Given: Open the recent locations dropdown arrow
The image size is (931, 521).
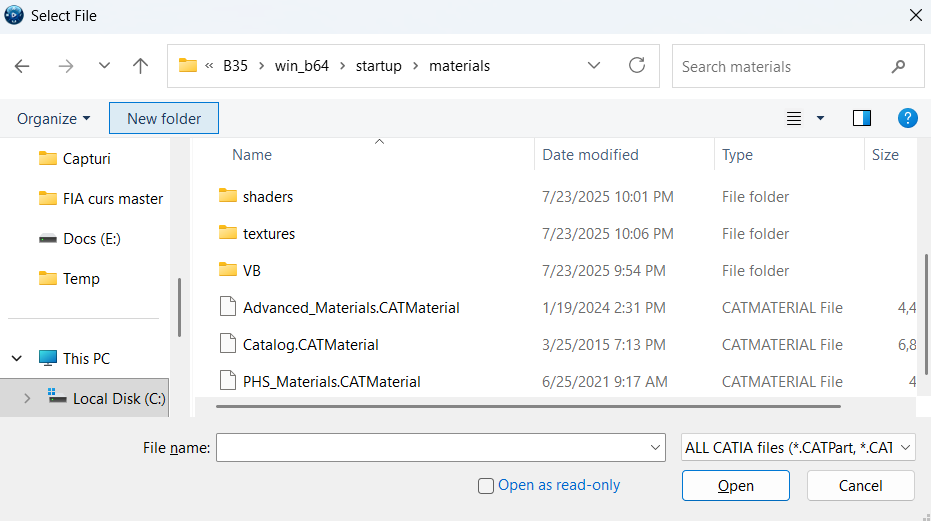Looking at the screenshot, I should point(105,66).
